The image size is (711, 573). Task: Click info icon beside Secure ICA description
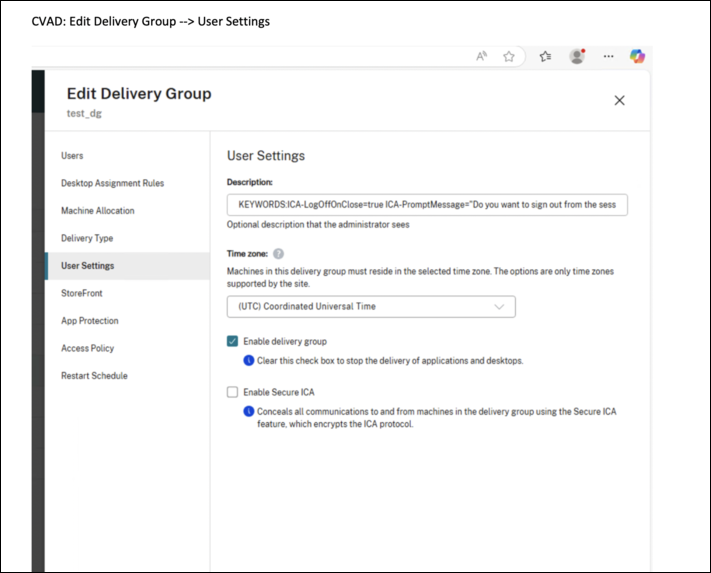point(249,411)
